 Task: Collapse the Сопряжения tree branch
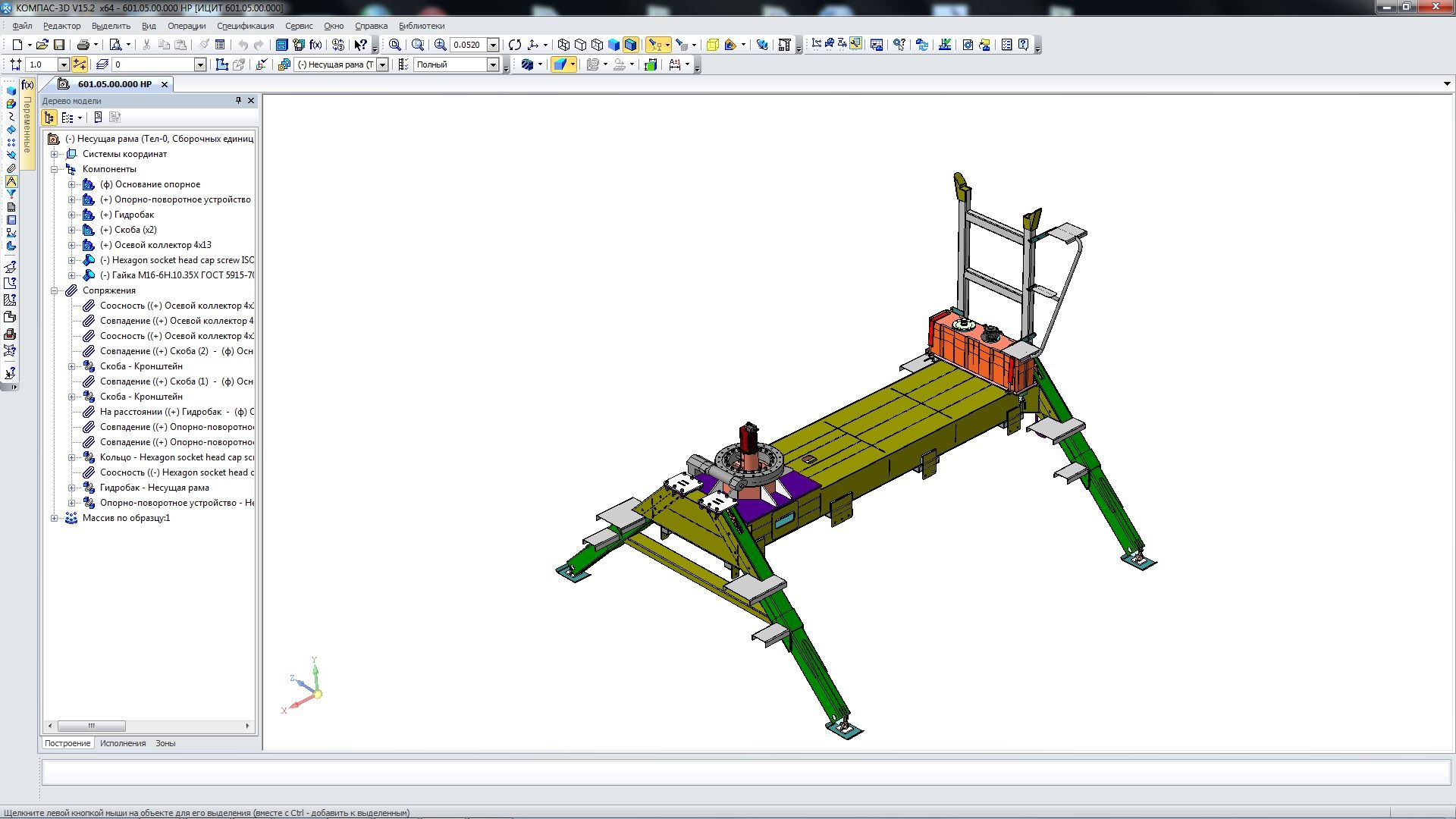click(55, 290)
